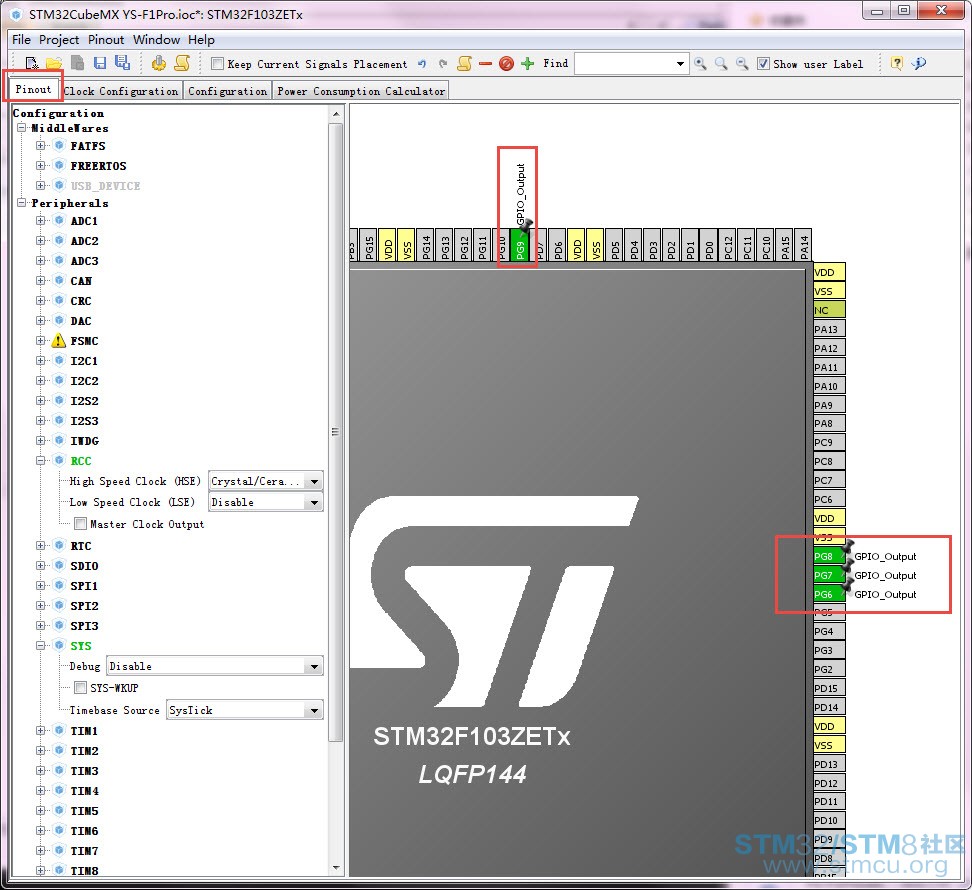Click the PC9 pin on the chip
The height and width of the screenshot is (890, 972).
(829, 443)
